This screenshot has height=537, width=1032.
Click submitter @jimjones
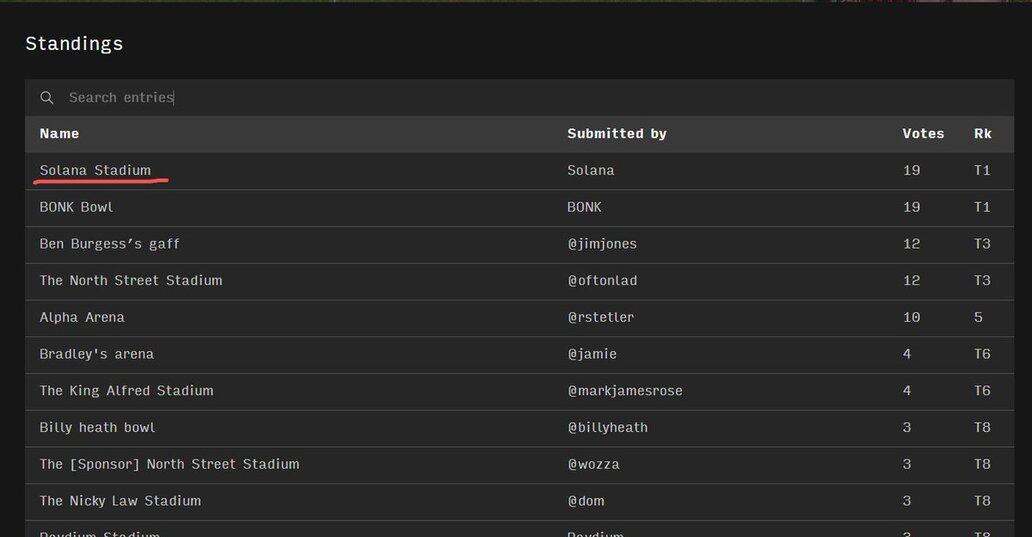[x=601, y=244]
